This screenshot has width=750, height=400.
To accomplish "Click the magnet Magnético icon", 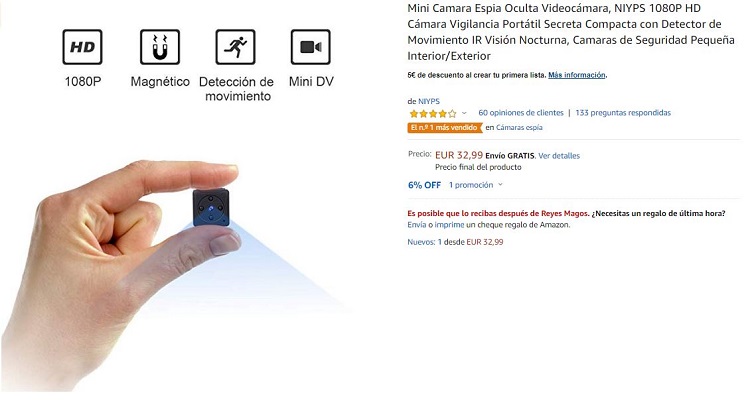I will (160, 47).
